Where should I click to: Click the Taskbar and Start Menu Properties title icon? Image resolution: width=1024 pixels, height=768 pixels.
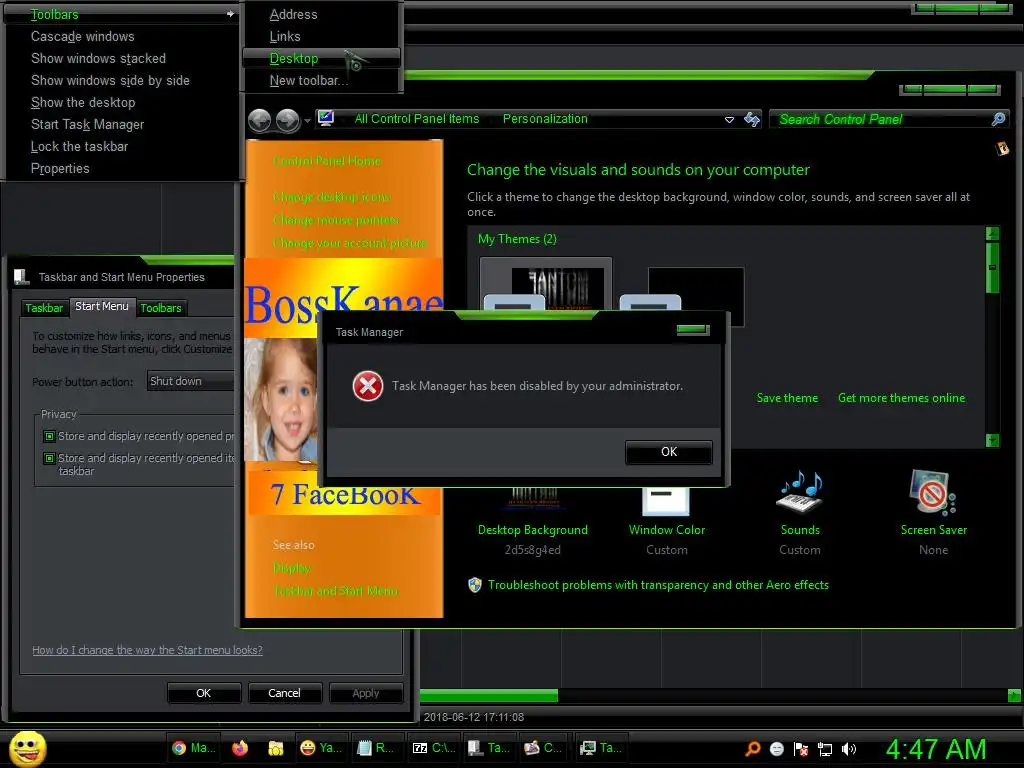[x=22, y=277]
